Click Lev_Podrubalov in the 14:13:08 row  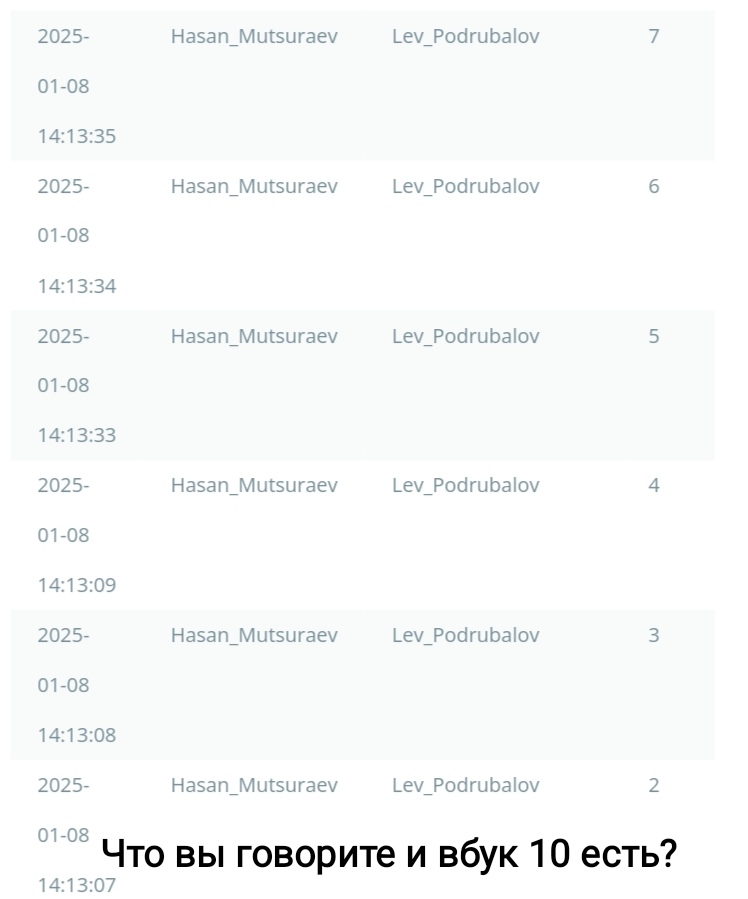pos(465,635)
